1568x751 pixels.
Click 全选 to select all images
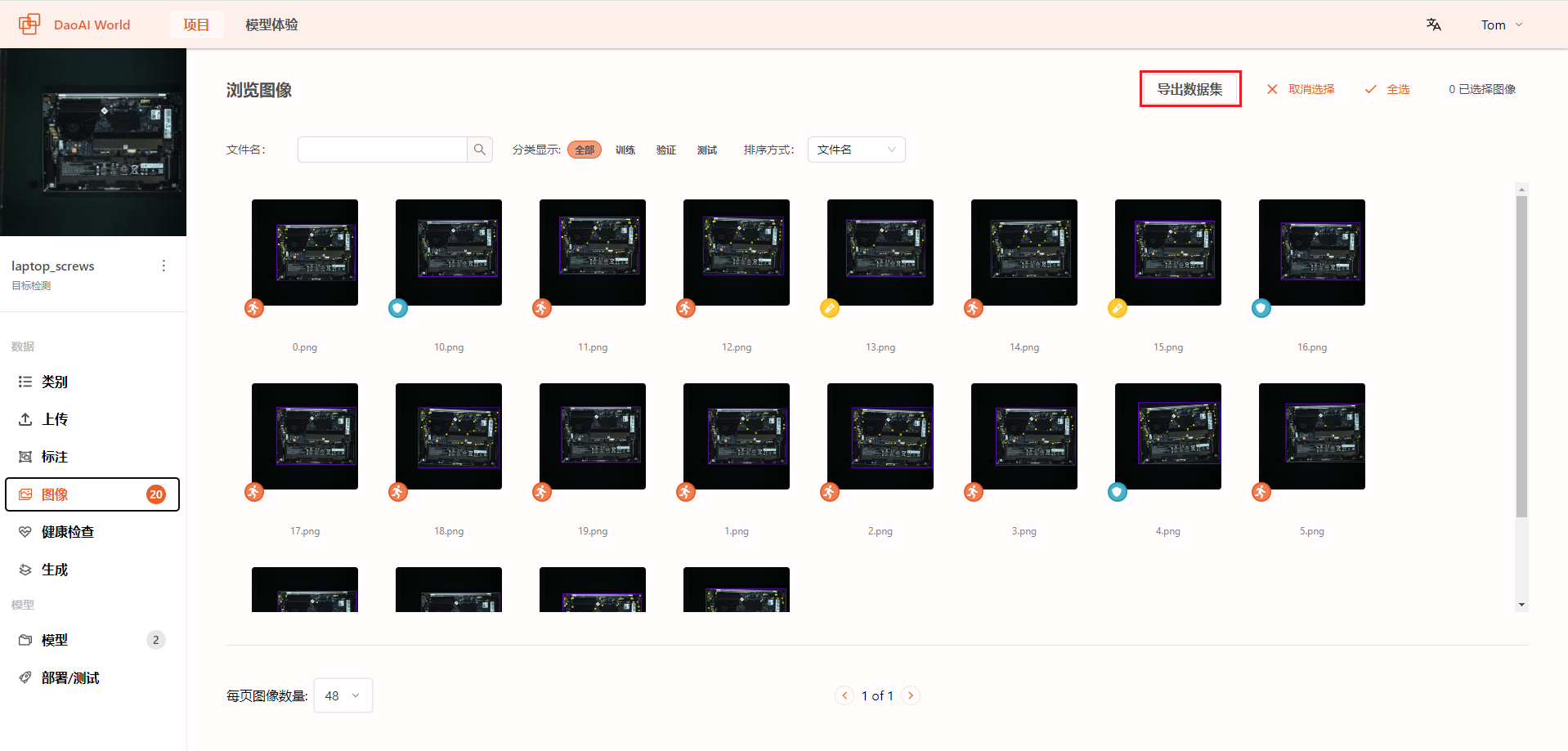point(1387,89)
